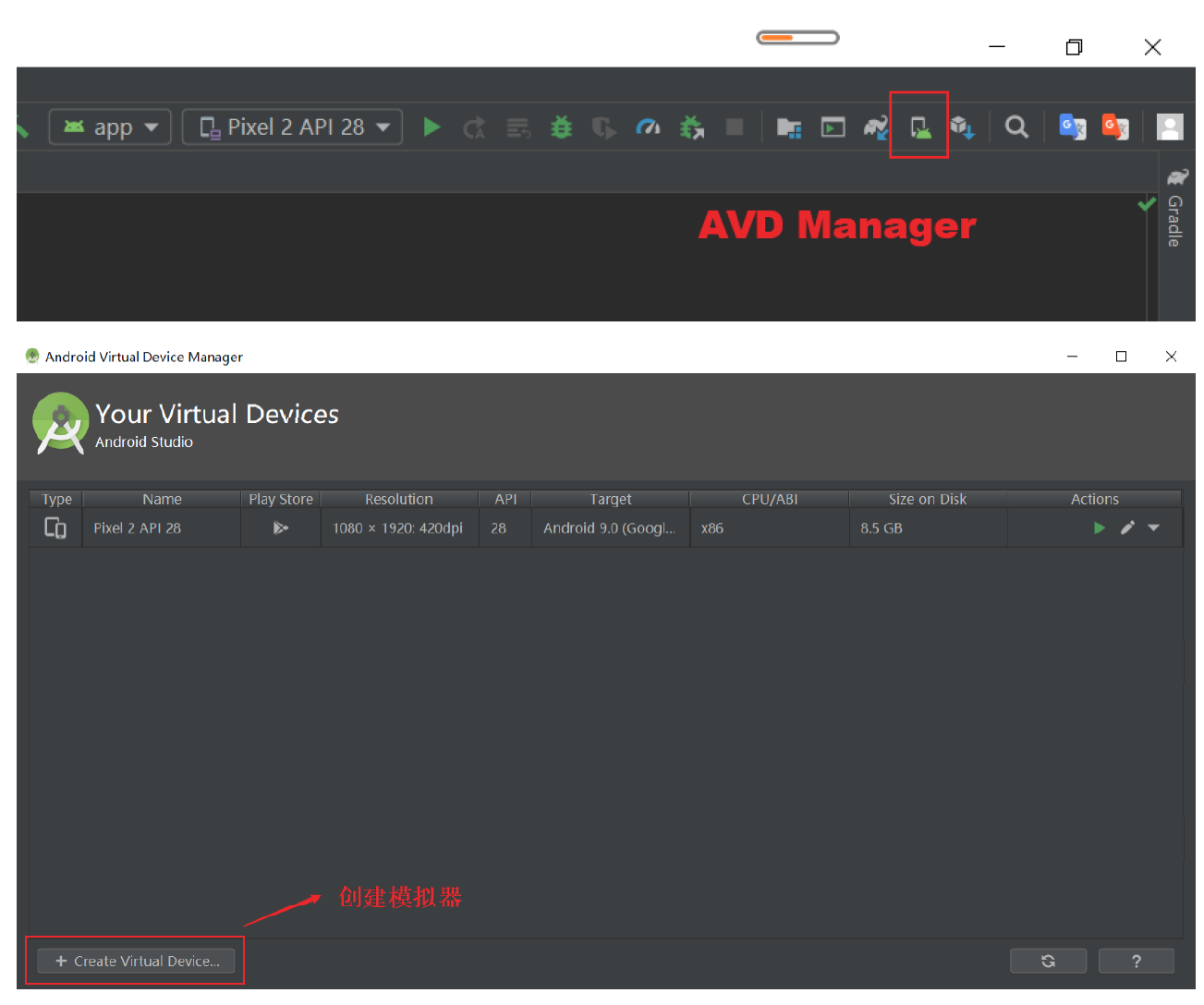Click Apply Changes and Restart Activity icon
1204x1005 pixels.
pos(475,127)
